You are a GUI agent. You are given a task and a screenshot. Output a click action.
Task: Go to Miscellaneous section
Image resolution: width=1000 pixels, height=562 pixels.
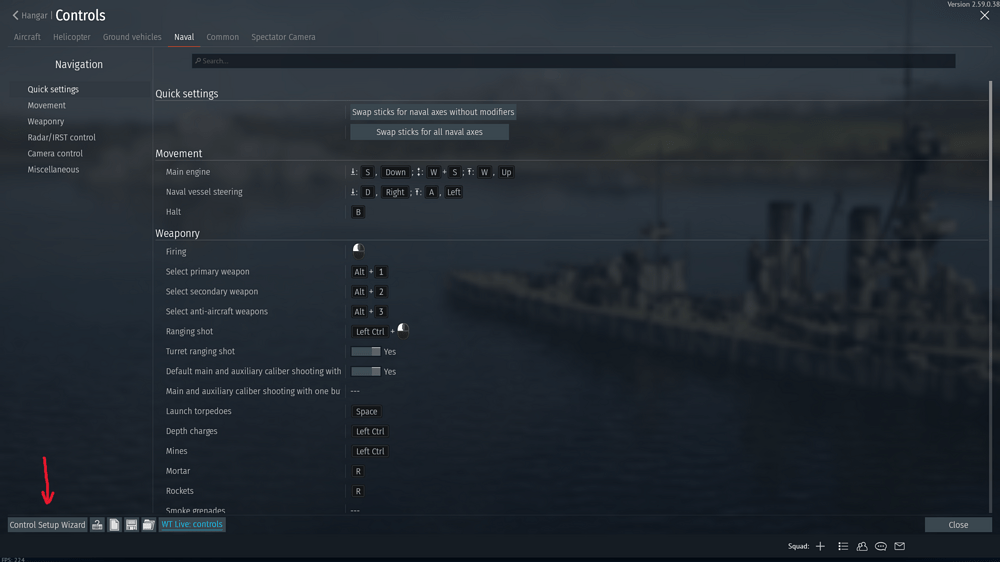(54, 169)
